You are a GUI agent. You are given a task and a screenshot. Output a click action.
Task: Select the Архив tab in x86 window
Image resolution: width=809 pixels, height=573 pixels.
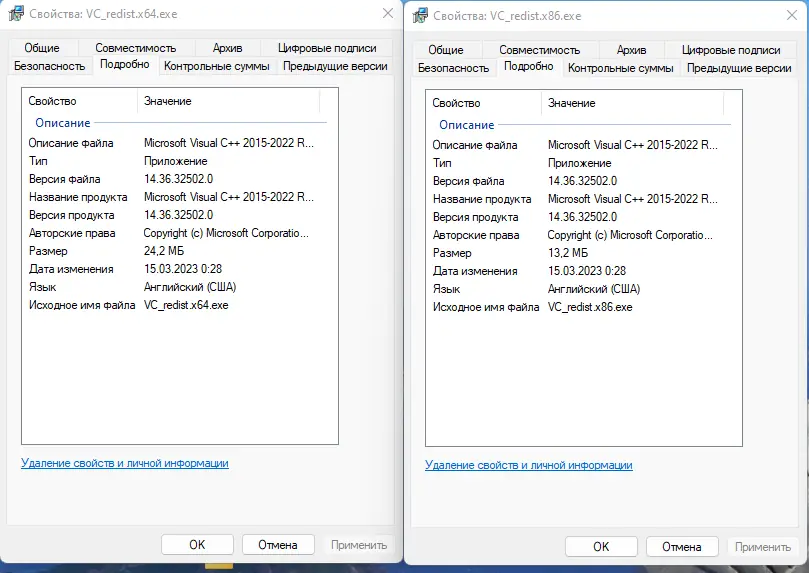pos(631,50)
